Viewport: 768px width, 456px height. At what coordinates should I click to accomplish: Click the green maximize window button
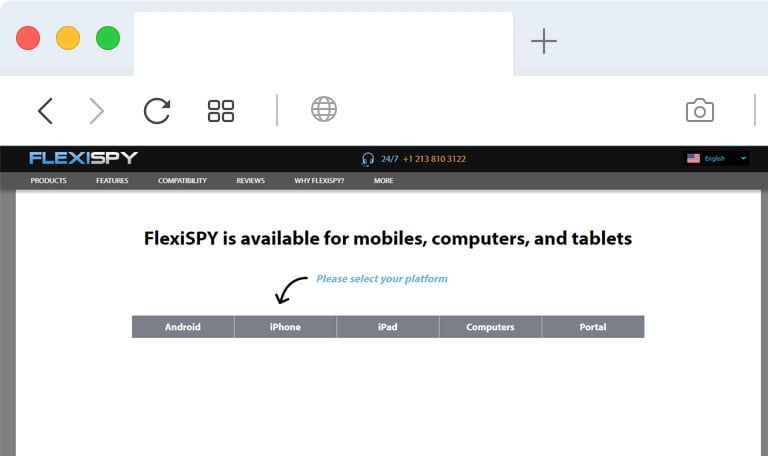click(x=108, y=38)
